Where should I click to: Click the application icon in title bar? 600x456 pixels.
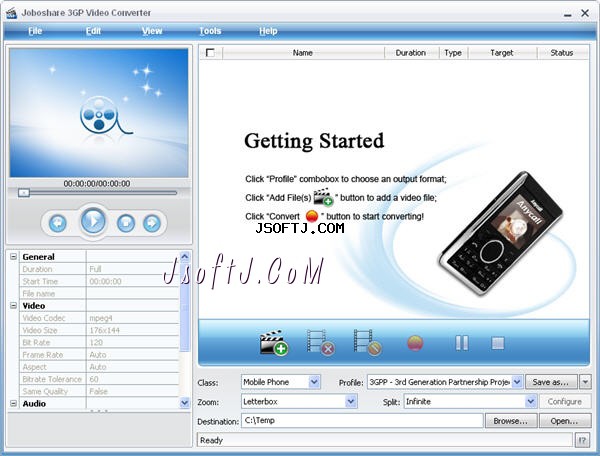(11, 13)
